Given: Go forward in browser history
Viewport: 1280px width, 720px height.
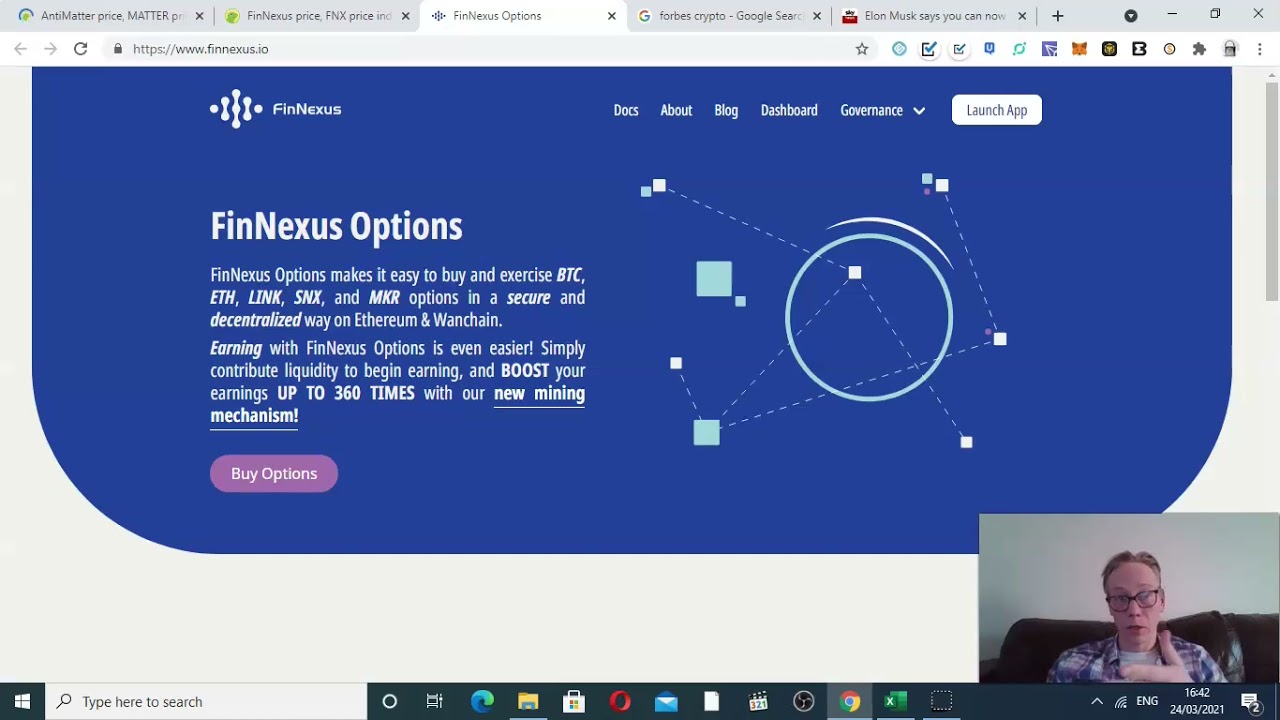Looking at the screenshot, I should (x=51, y=49).
